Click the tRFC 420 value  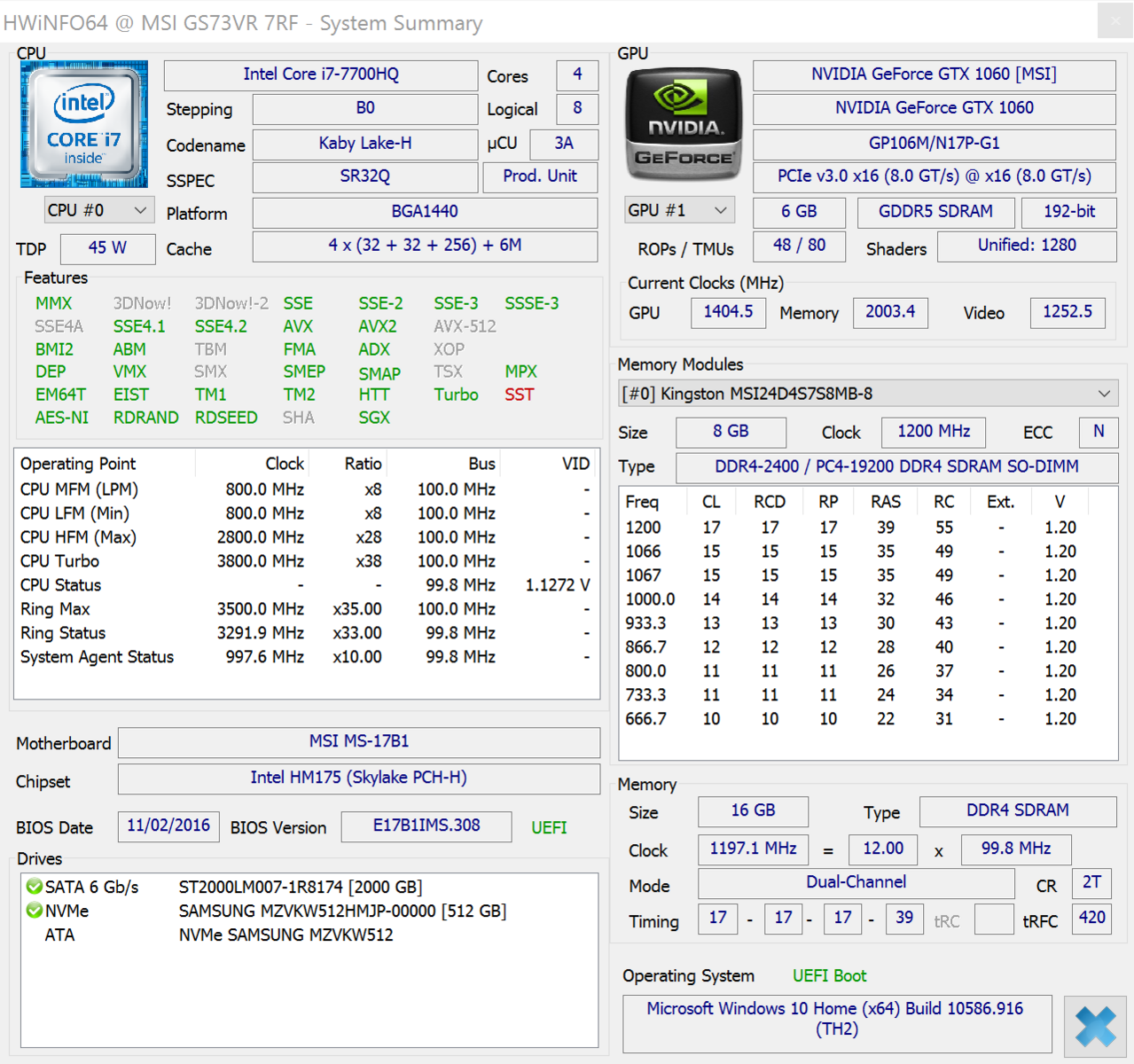1091,919
